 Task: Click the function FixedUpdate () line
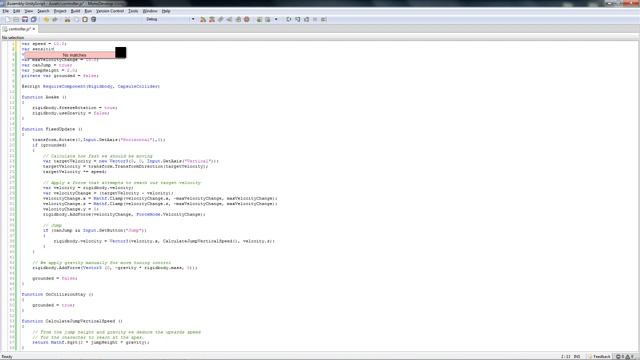pyautogui.click(x=52, y=129)
